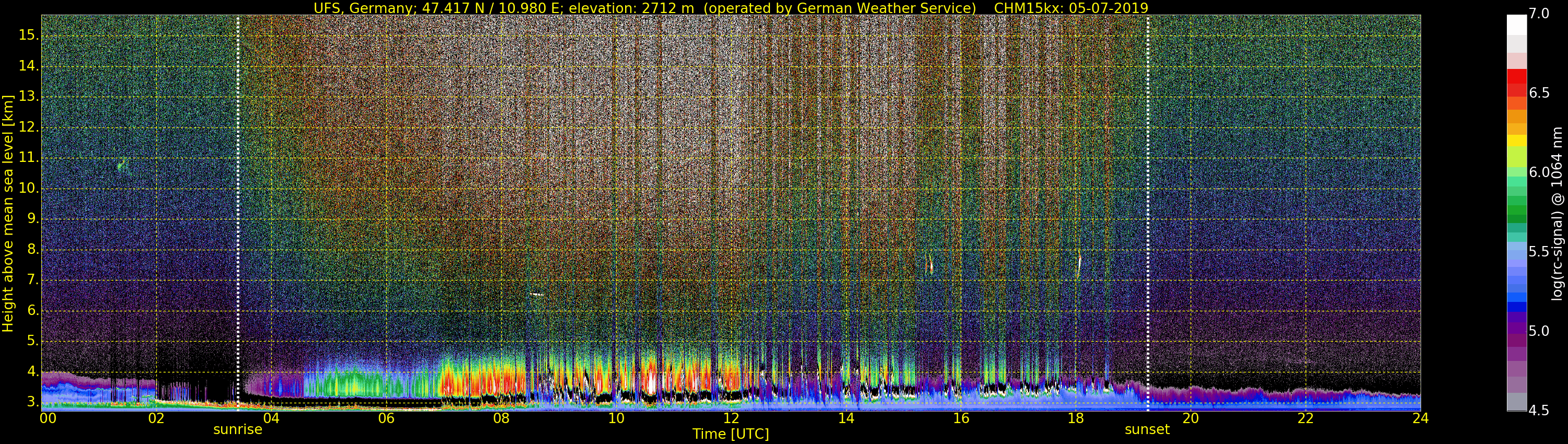Click the height axis tick '12.'
Screen dimensions: 1568x444
coord(29,127)
